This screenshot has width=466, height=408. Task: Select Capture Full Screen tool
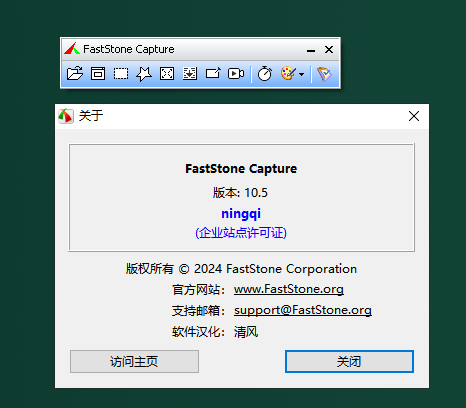pos(167,73)
